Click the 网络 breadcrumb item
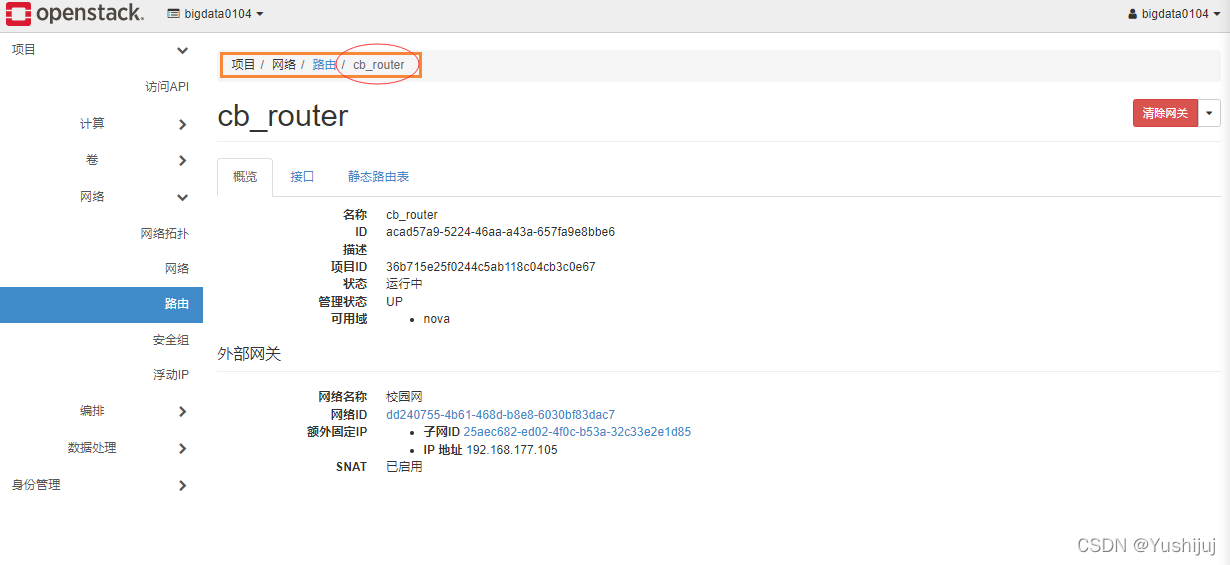The height and width of the screenshot is (565, 1230). coord(284,65)
